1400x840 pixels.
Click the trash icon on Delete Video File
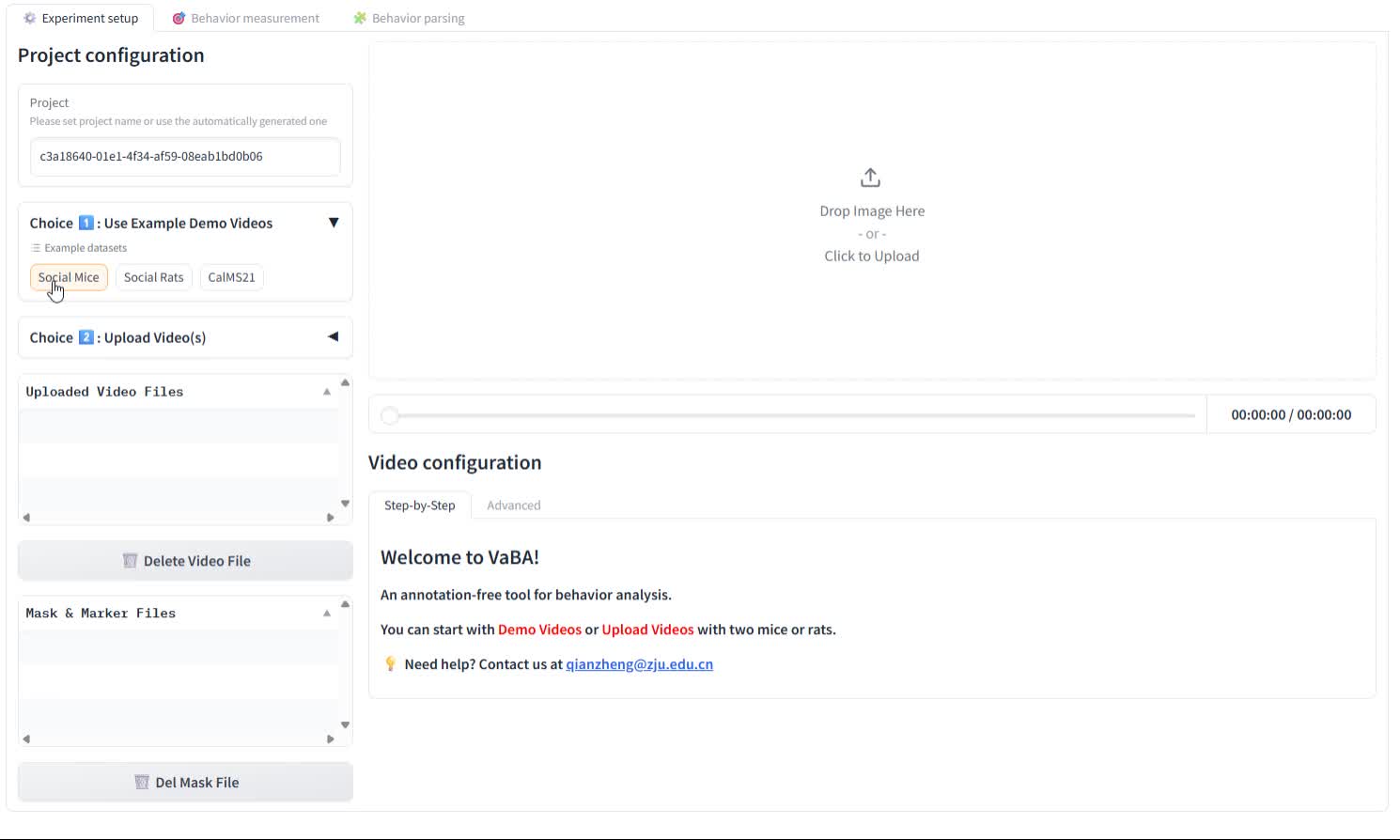coord(130,561)
